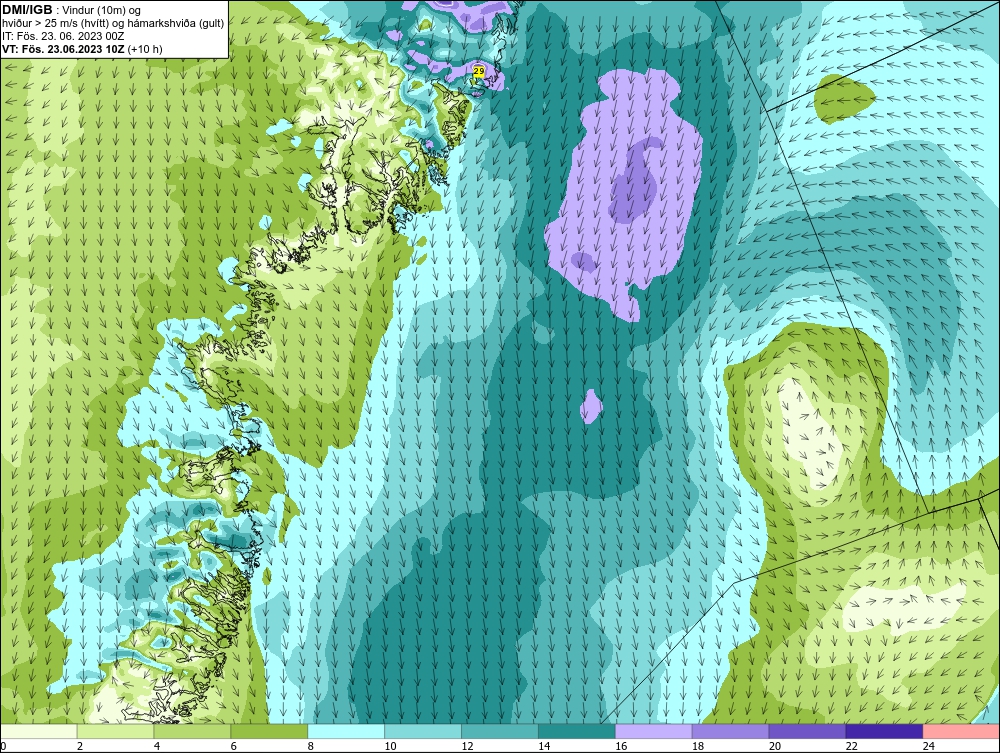The width and height of the screenshot is (1000, 753).
Task: Click the 16-18 m/s legend color
Action: pyautogui.click(x=654, y=731)
